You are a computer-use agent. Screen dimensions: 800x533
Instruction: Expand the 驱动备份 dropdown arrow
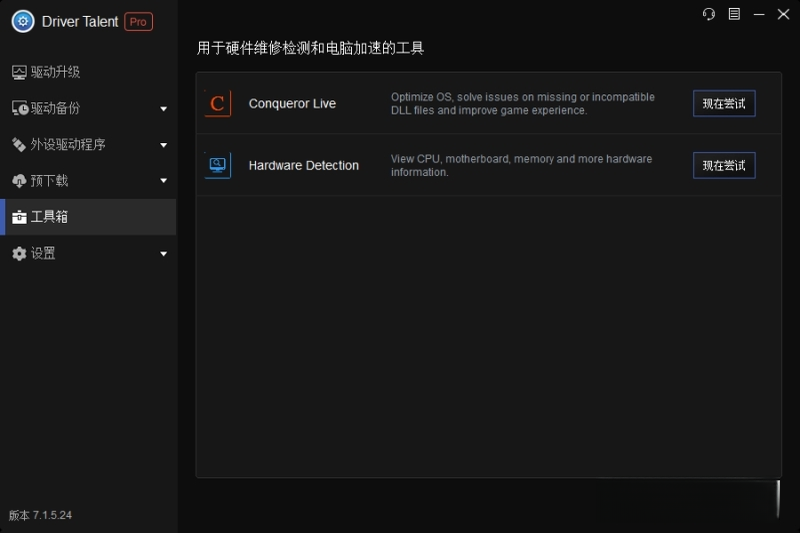click(163, 109)
